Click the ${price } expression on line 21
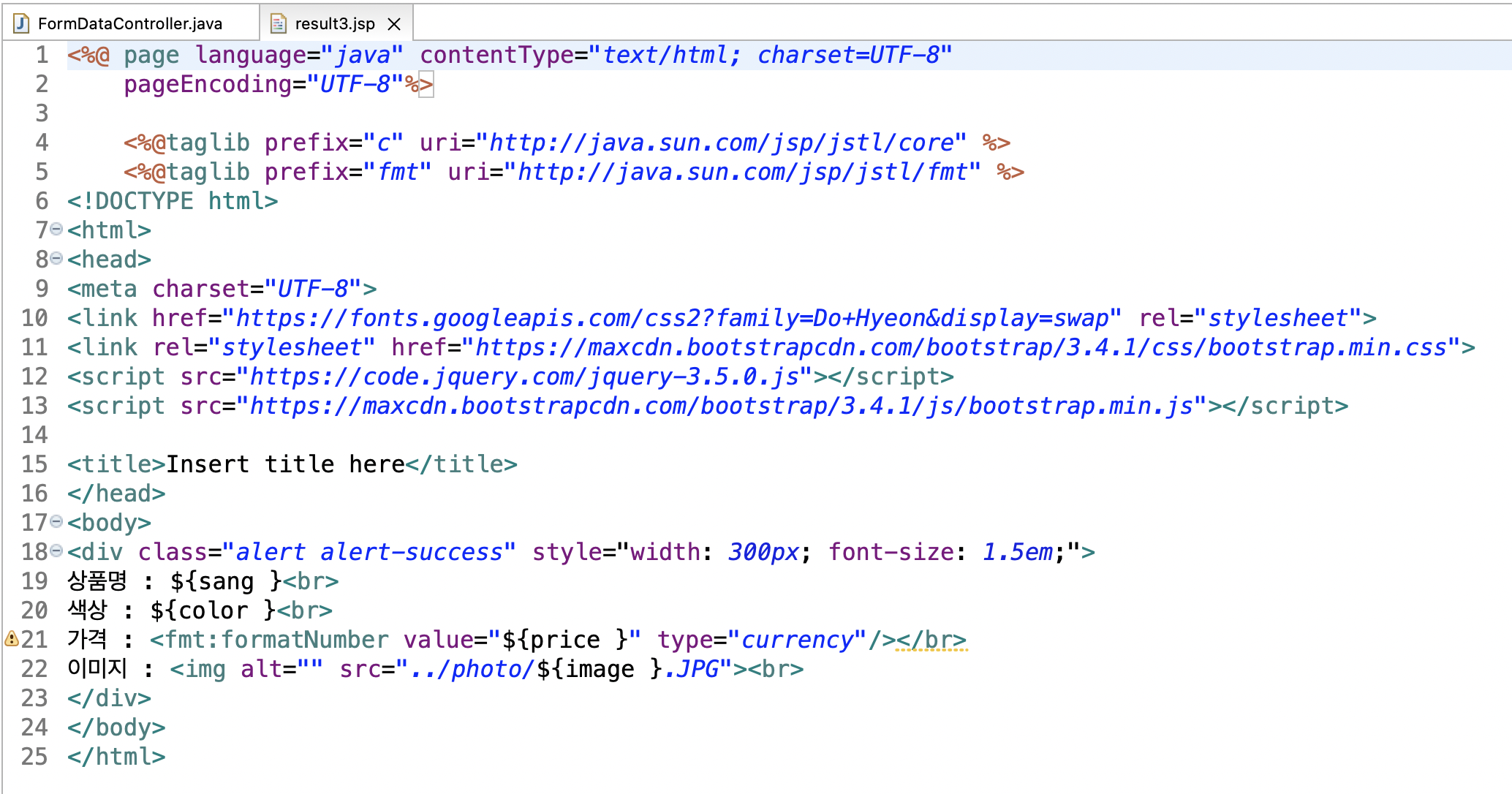 click(x=565, y=640)
